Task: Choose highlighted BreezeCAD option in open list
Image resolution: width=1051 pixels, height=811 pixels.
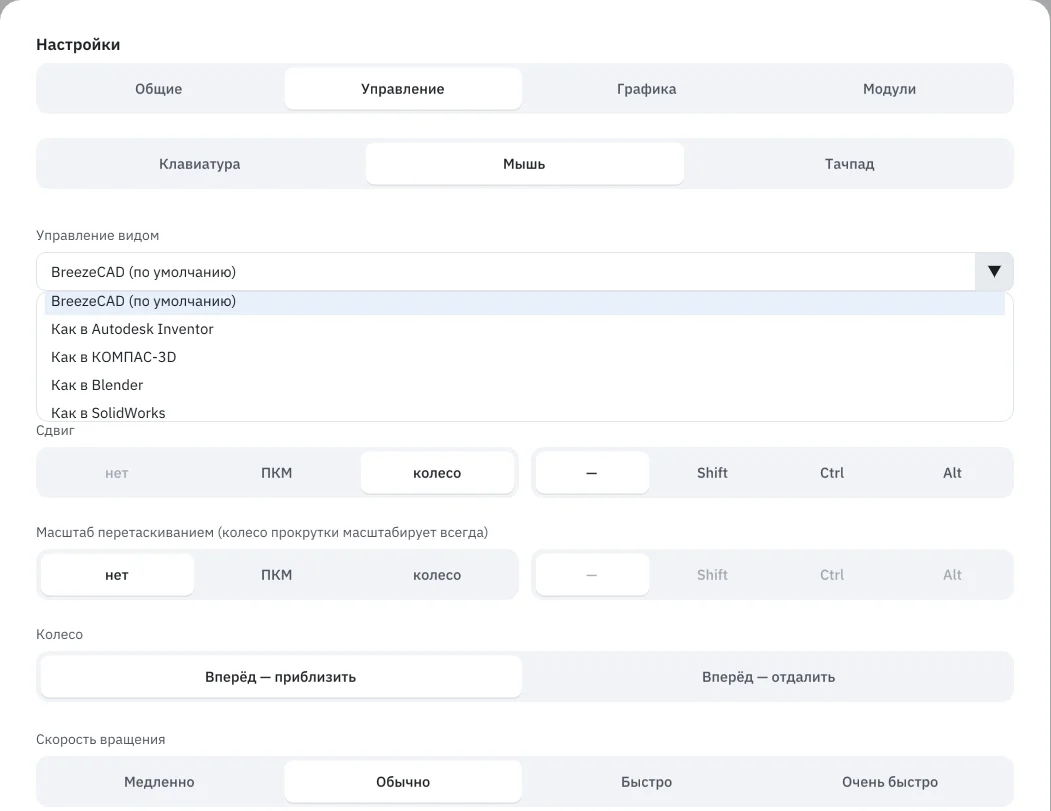Action: tap(525, 302)
